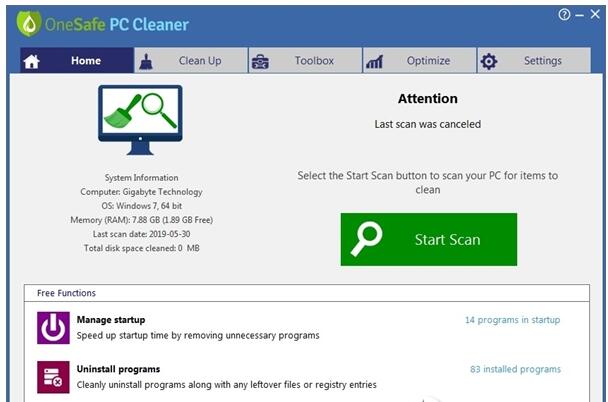This screenshot has width=608, height=402.
Task: Click 'Speed up startup time' description
Action: coord(198,335)
